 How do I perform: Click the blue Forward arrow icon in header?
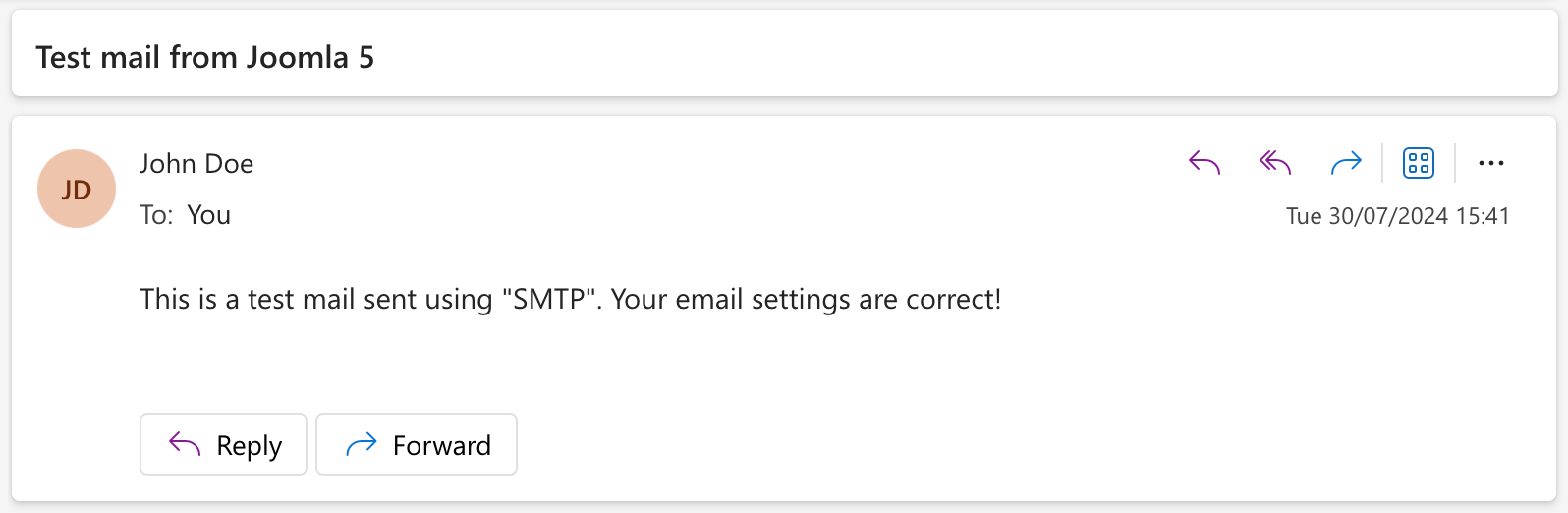pos(1346,163)
